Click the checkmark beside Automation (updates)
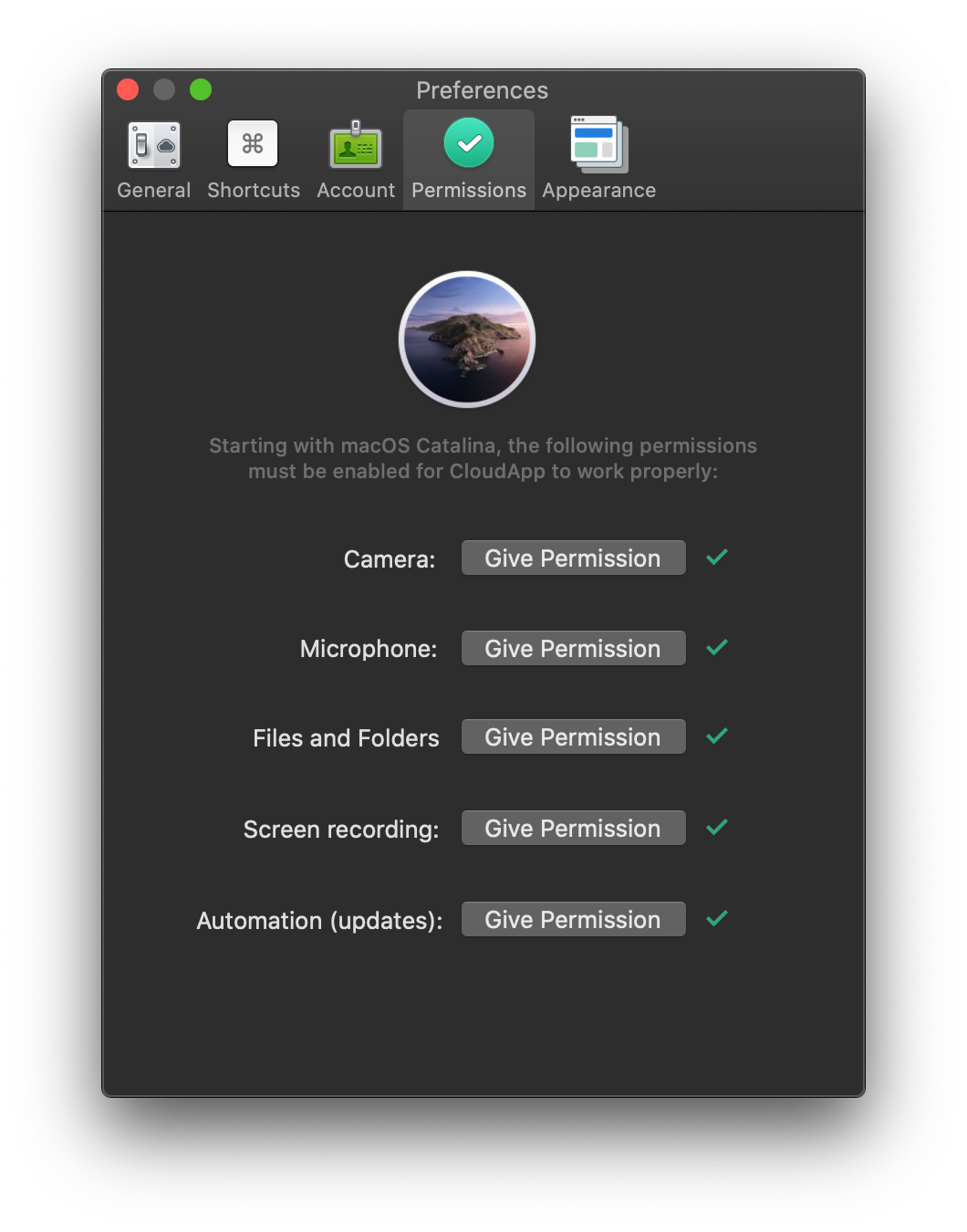The image size is (967, 1232). tap(717, 918)
